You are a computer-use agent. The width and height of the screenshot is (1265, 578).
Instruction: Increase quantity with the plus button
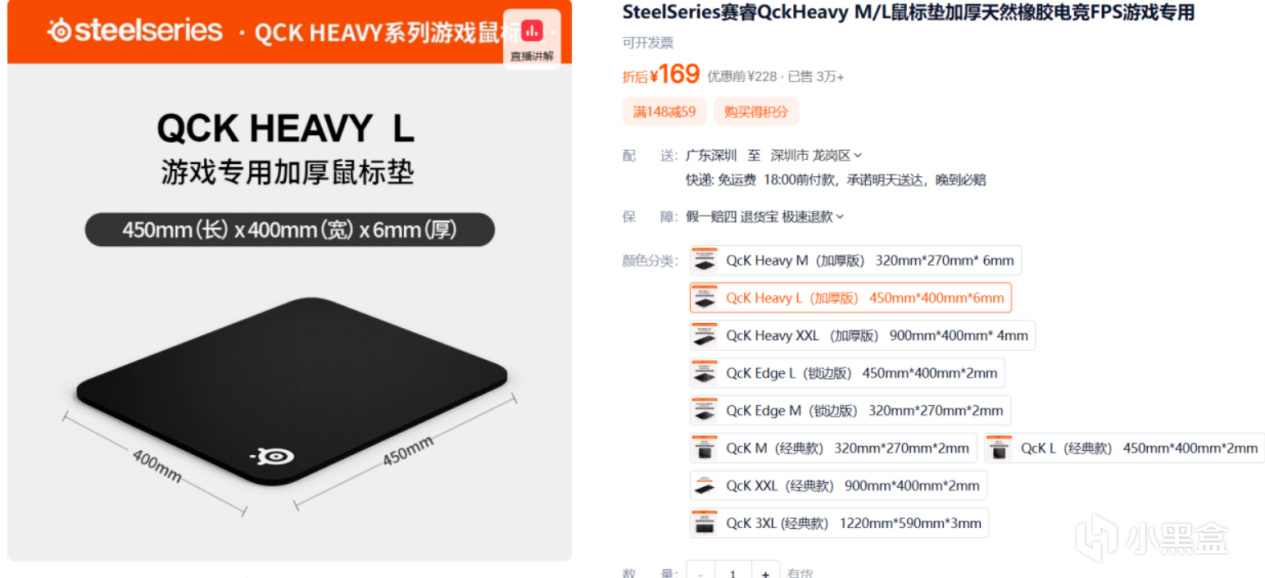tap(765, 573)
